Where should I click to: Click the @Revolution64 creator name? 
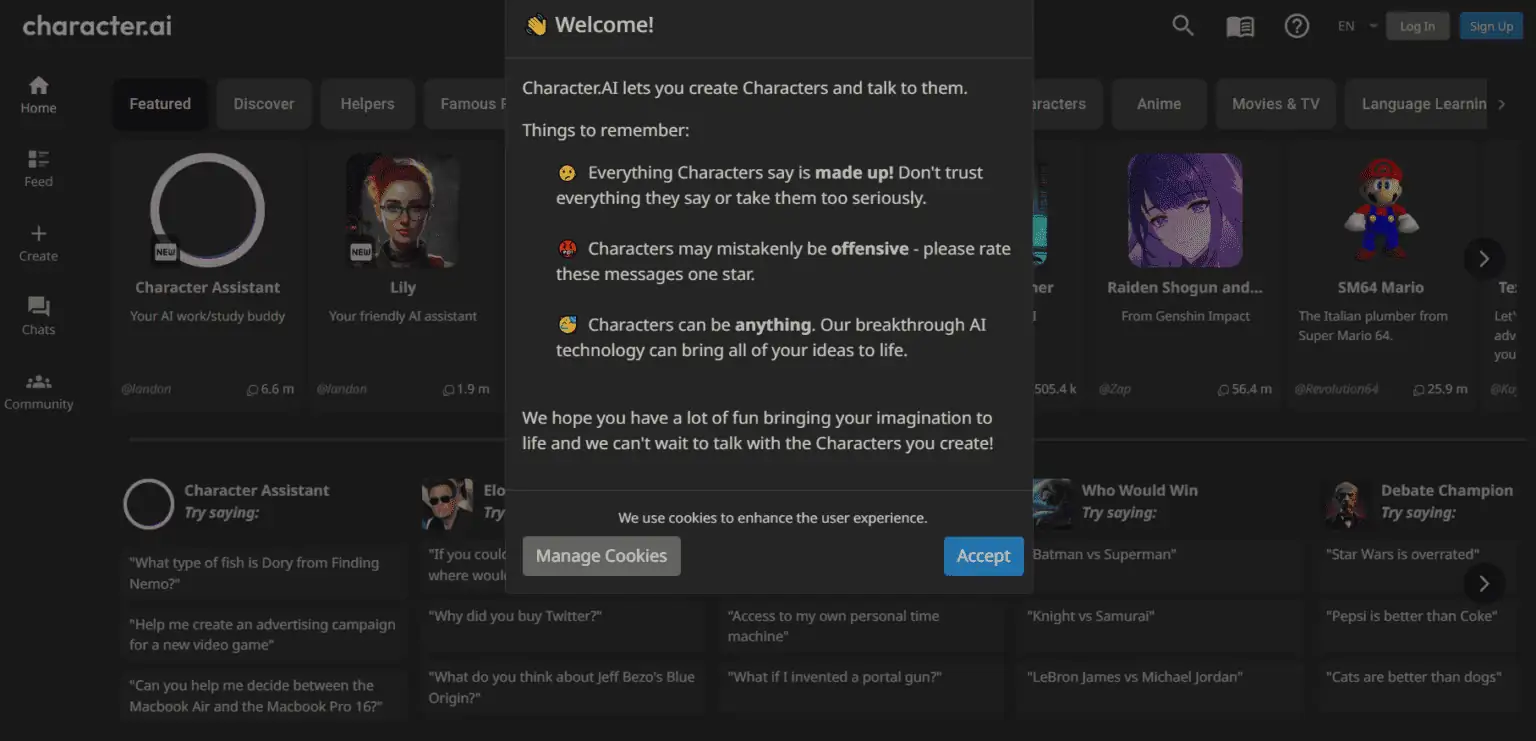[1336, 389]
